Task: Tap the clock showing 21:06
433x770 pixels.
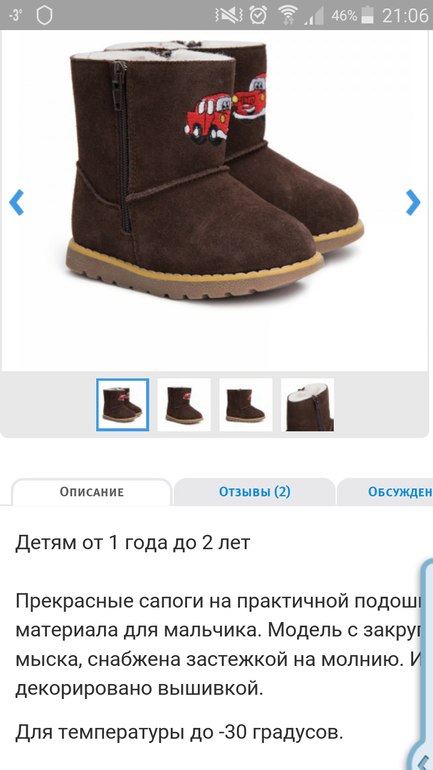Action: (x=405, y=15)
